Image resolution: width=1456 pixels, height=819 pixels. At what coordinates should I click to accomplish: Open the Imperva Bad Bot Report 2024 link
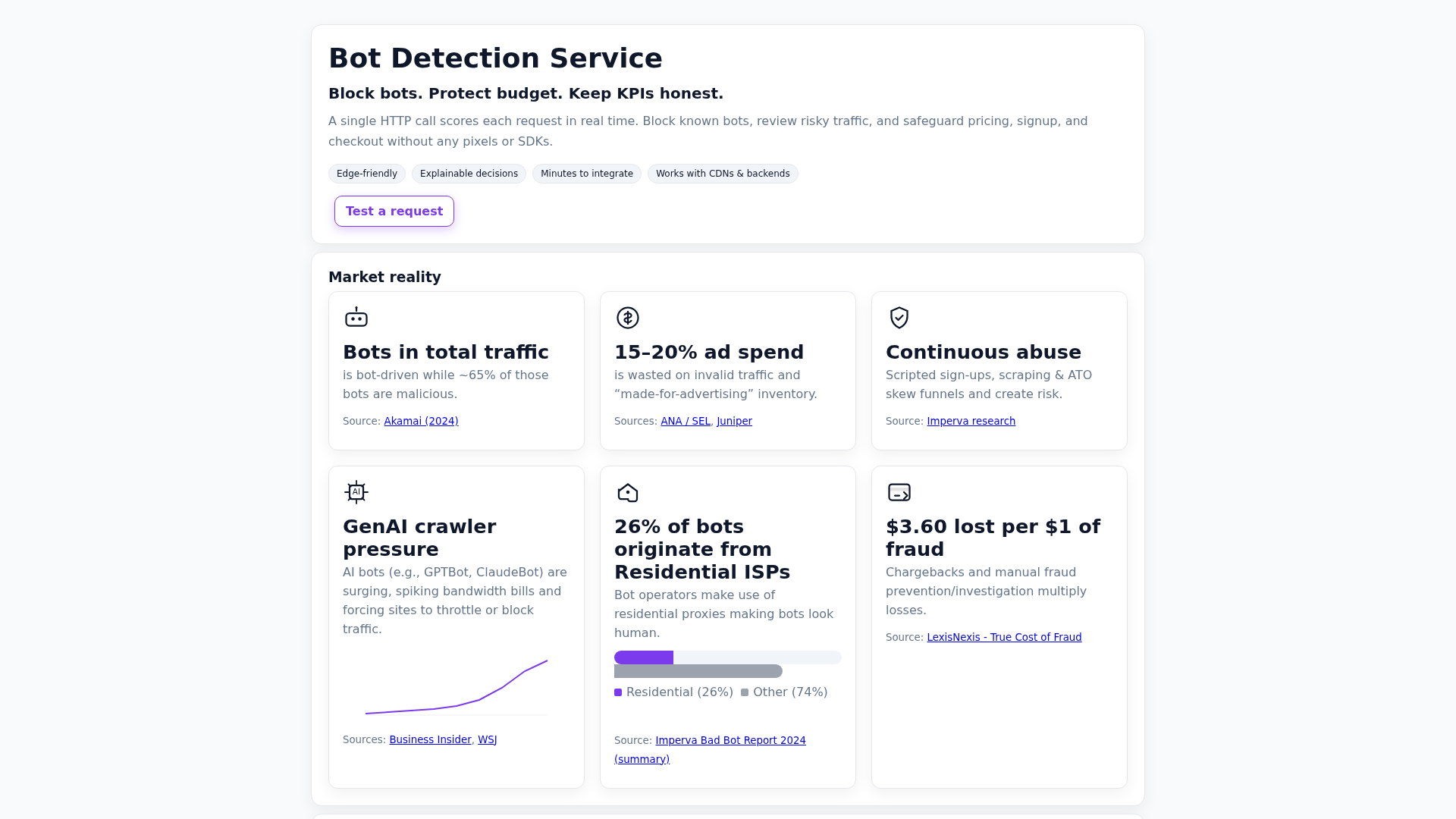click(730, 740)
